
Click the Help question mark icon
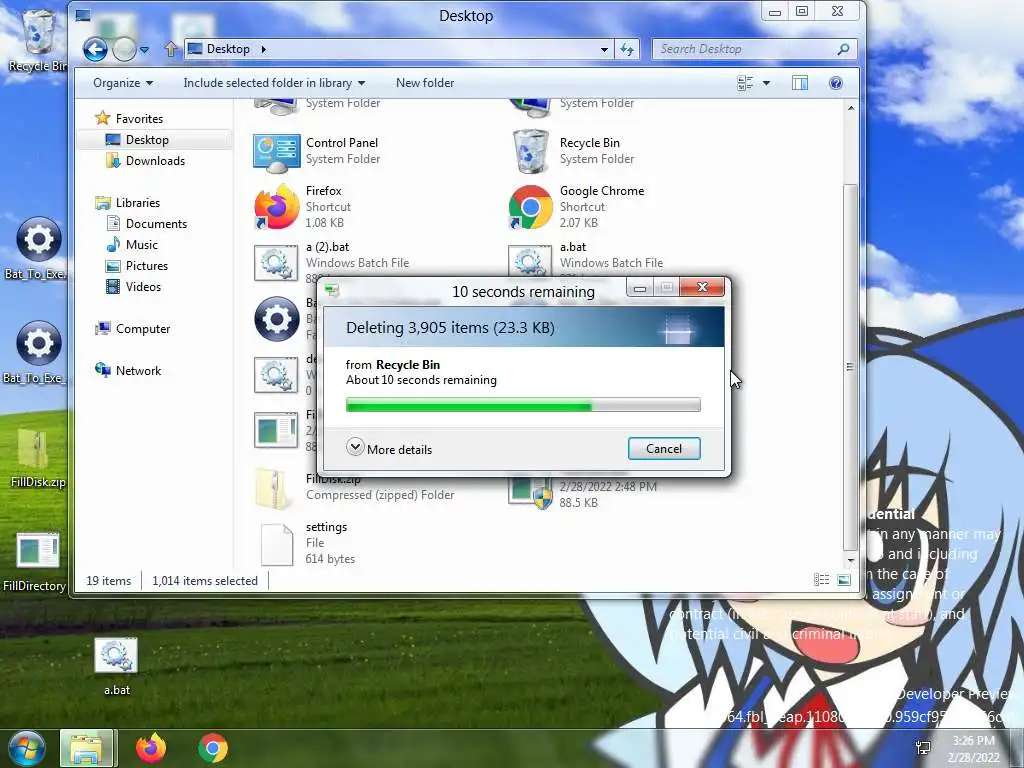(835, 83)
